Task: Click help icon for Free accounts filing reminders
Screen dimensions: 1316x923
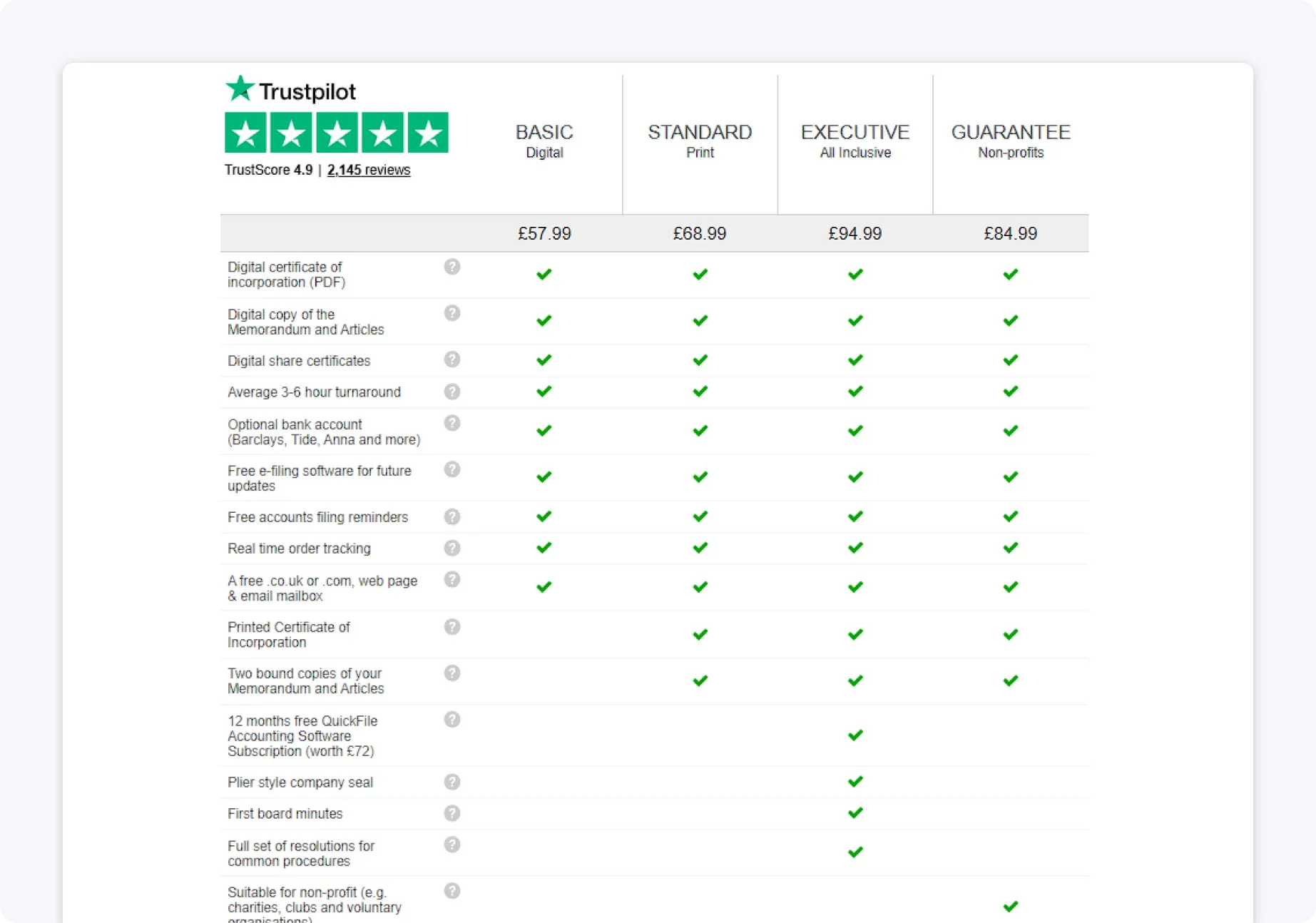Action: (x=452, y=516)
